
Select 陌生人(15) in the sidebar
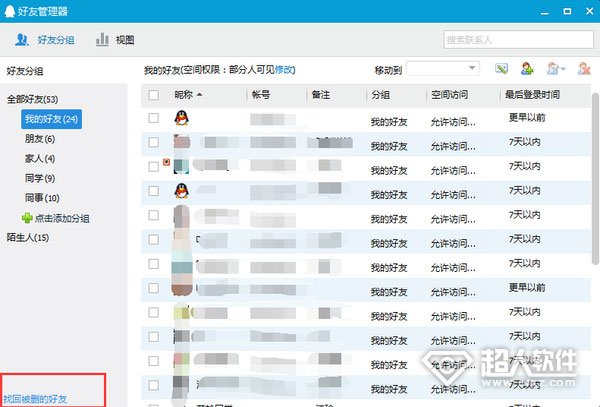pyautogui.click(x=28, y=237)
